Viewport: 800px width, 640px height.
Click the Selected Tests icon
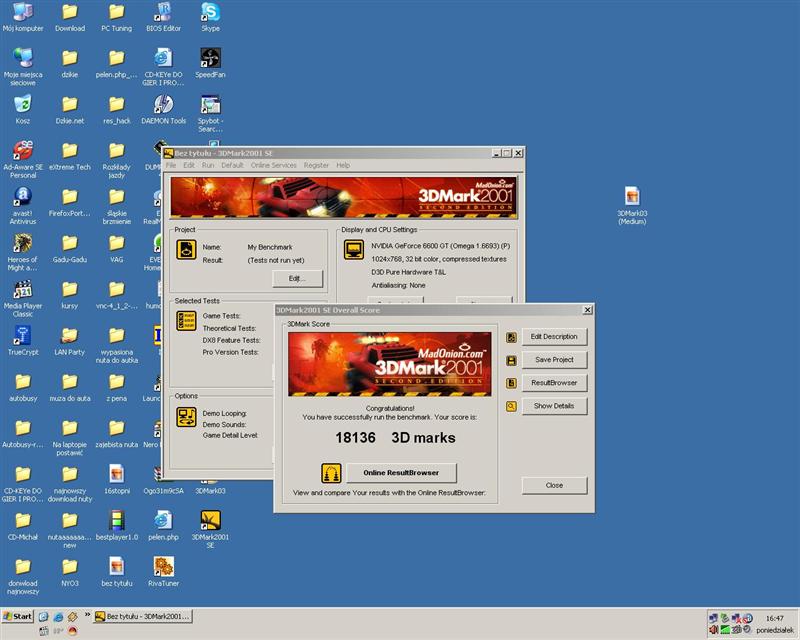(x=186, y=321)
